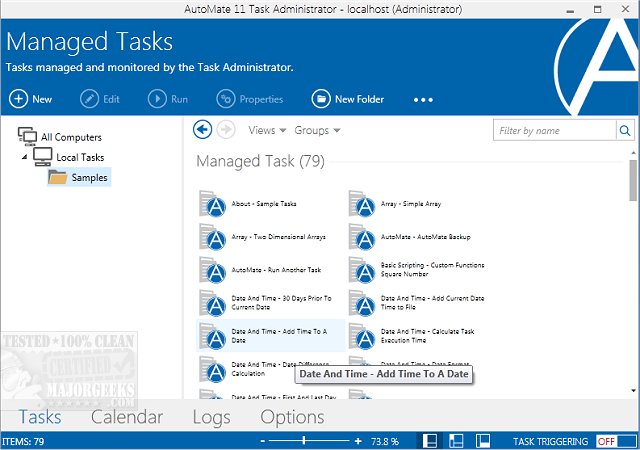640x450 pixels.
Task: Click the 73.8 % zoom value
Action: [385, 441]
